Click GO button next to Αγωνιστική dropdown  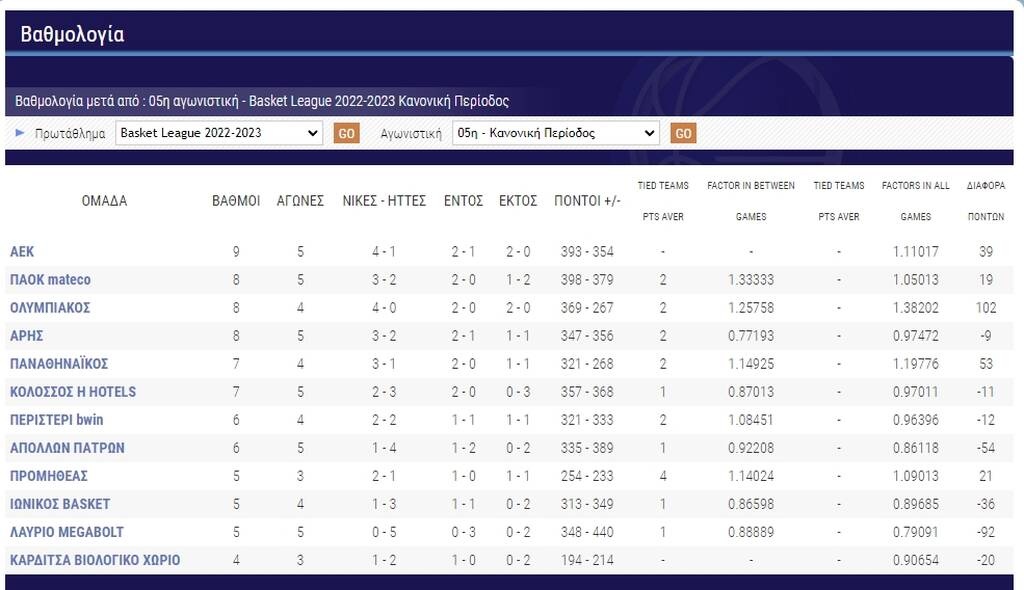click(683, 133)
